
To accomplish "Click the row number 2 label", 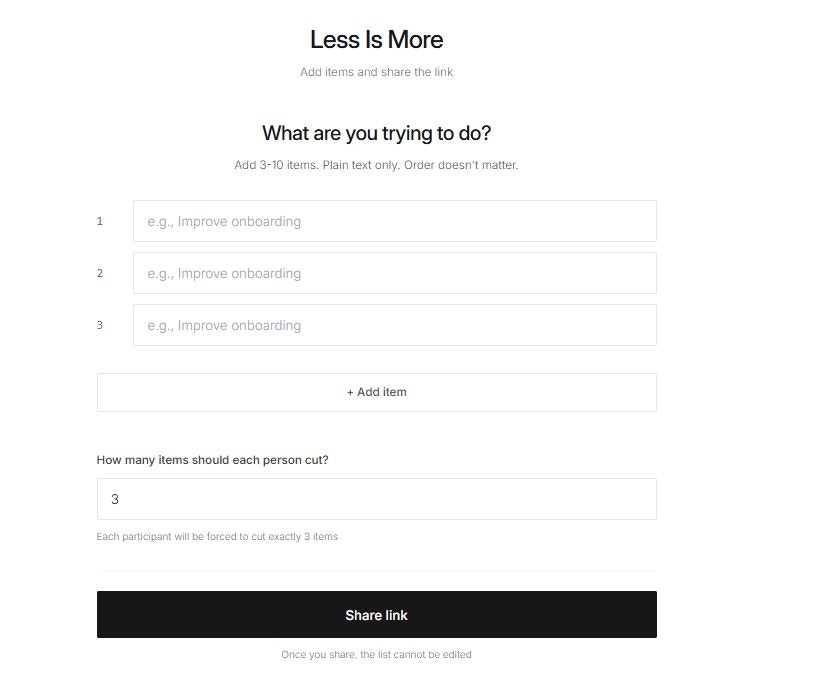I will coord(100,273).
